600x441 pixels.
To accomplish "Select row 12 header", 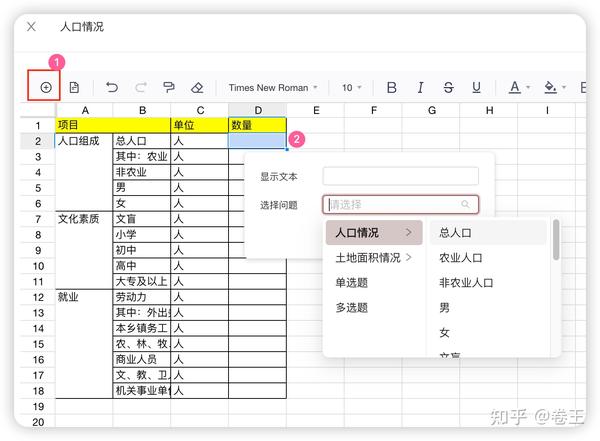I will click(38, 297).
